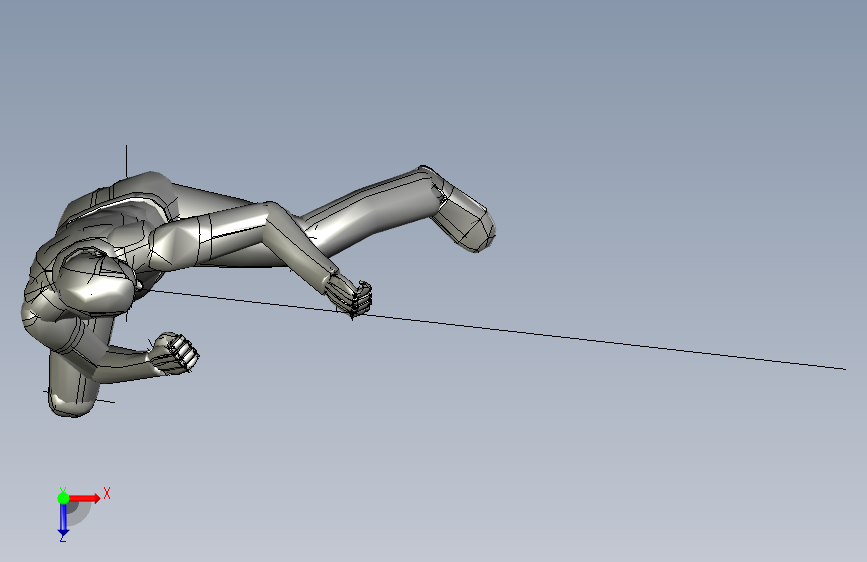867x562 pixels.
Task: Pick the long horizontal sketch line
Action: (x=495, y=329)
